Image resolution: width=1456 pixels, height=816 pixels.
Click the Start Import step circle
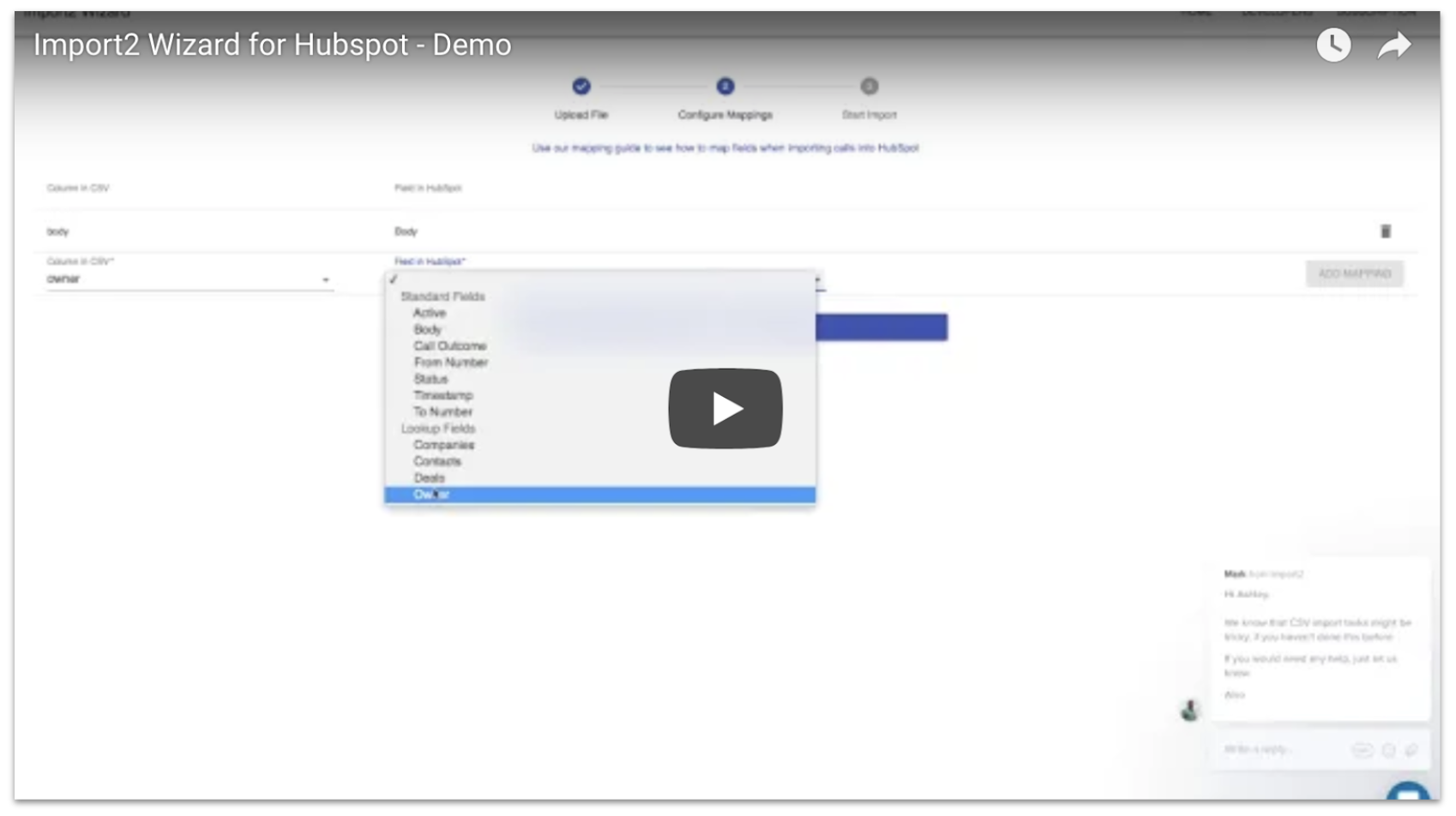tap(869, 86)
